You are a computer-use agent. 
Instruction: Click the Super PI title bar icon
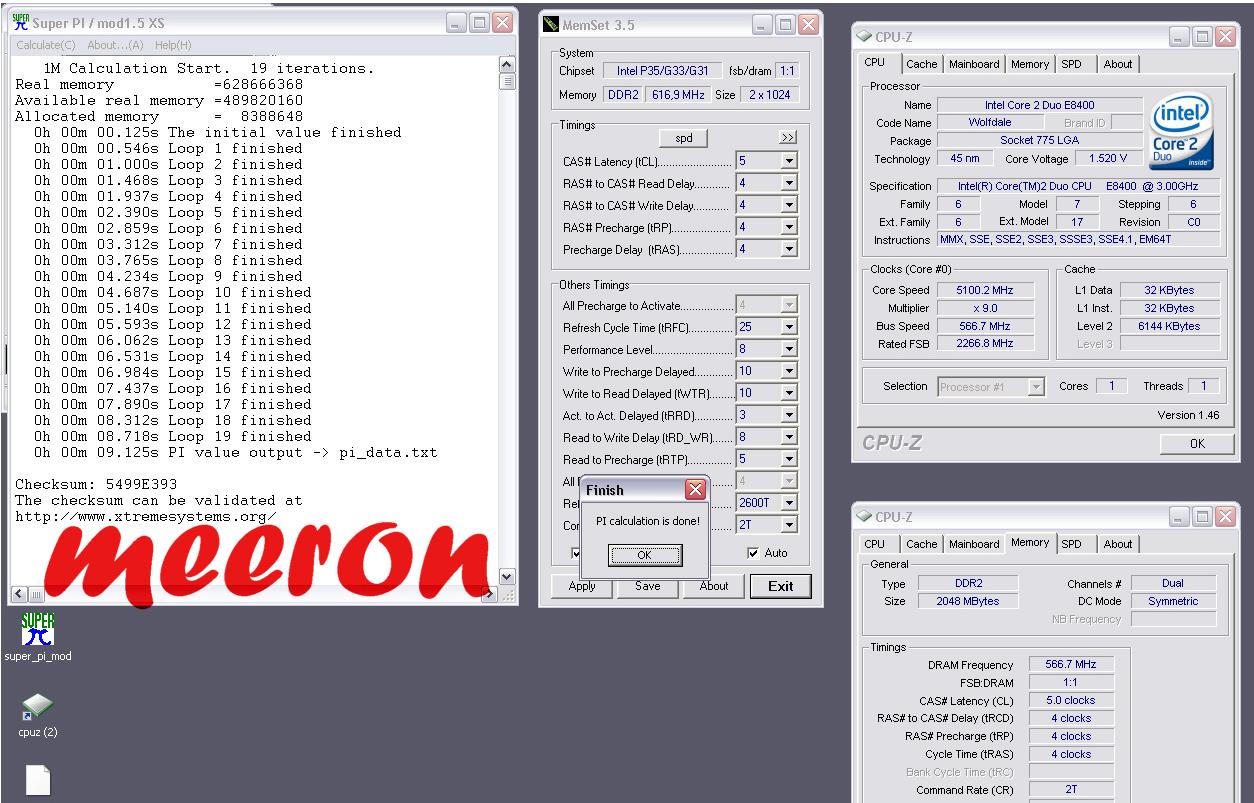click(20, 23)
